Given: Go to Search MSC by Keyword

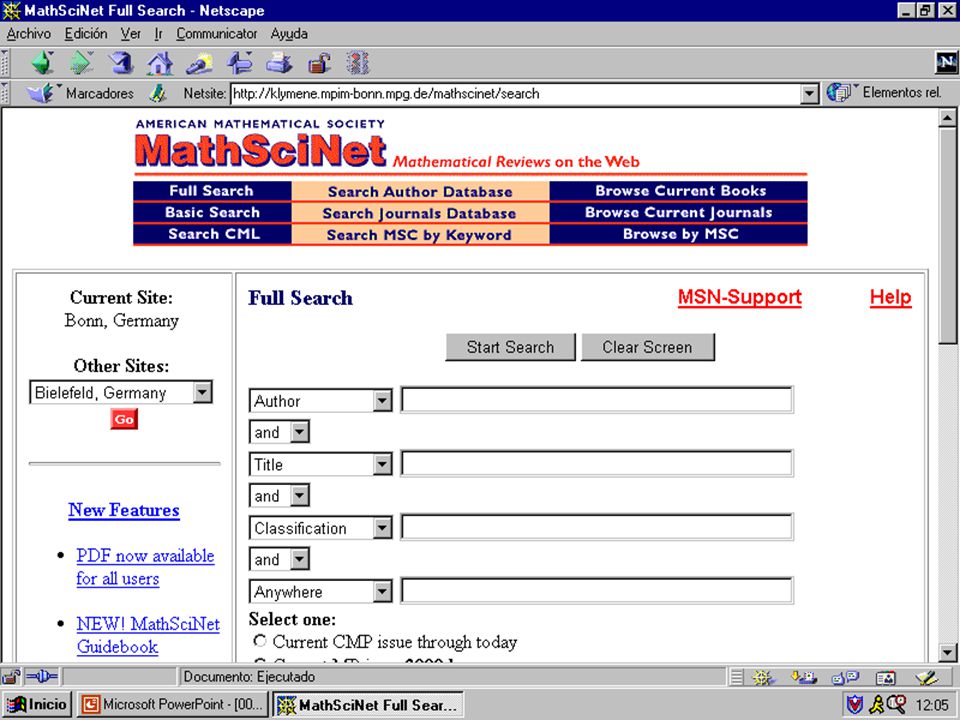Looking at the screenshot, I should pos(419,234).
